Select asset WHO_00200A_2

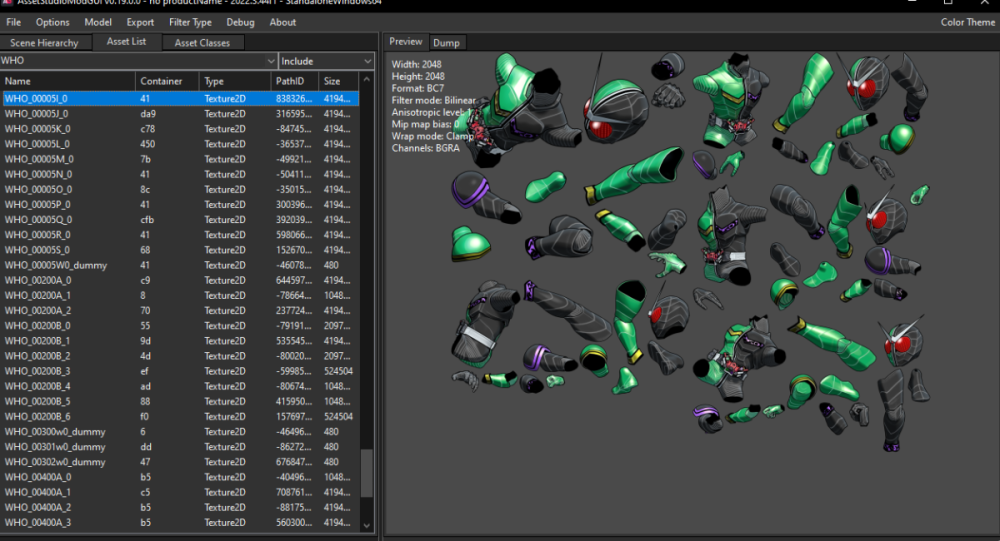pos(180,311)
